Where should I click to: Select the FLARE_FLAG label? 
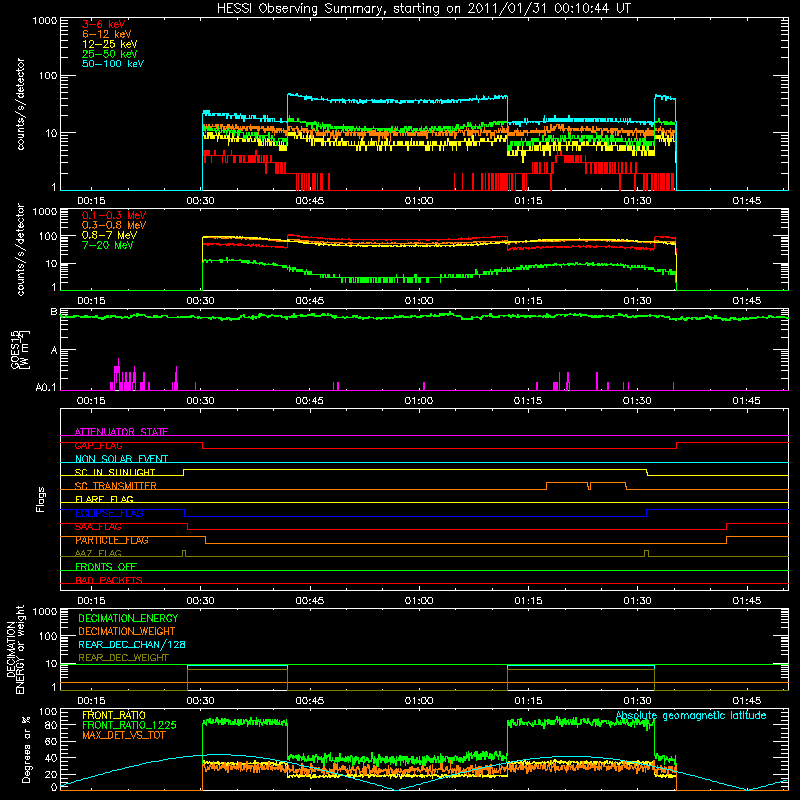point(104,499)
